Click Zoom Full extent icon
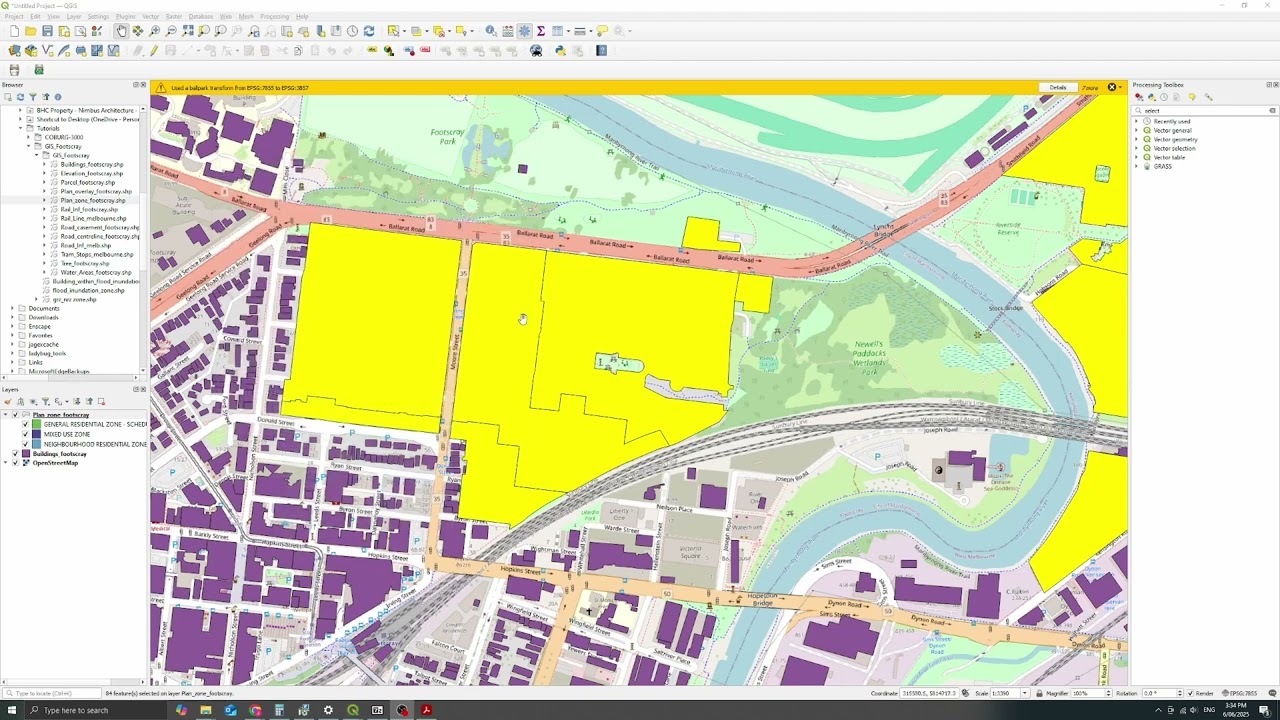Image resolution: width=1280 pixels, height=720 pixels. (x=187, y=31)
